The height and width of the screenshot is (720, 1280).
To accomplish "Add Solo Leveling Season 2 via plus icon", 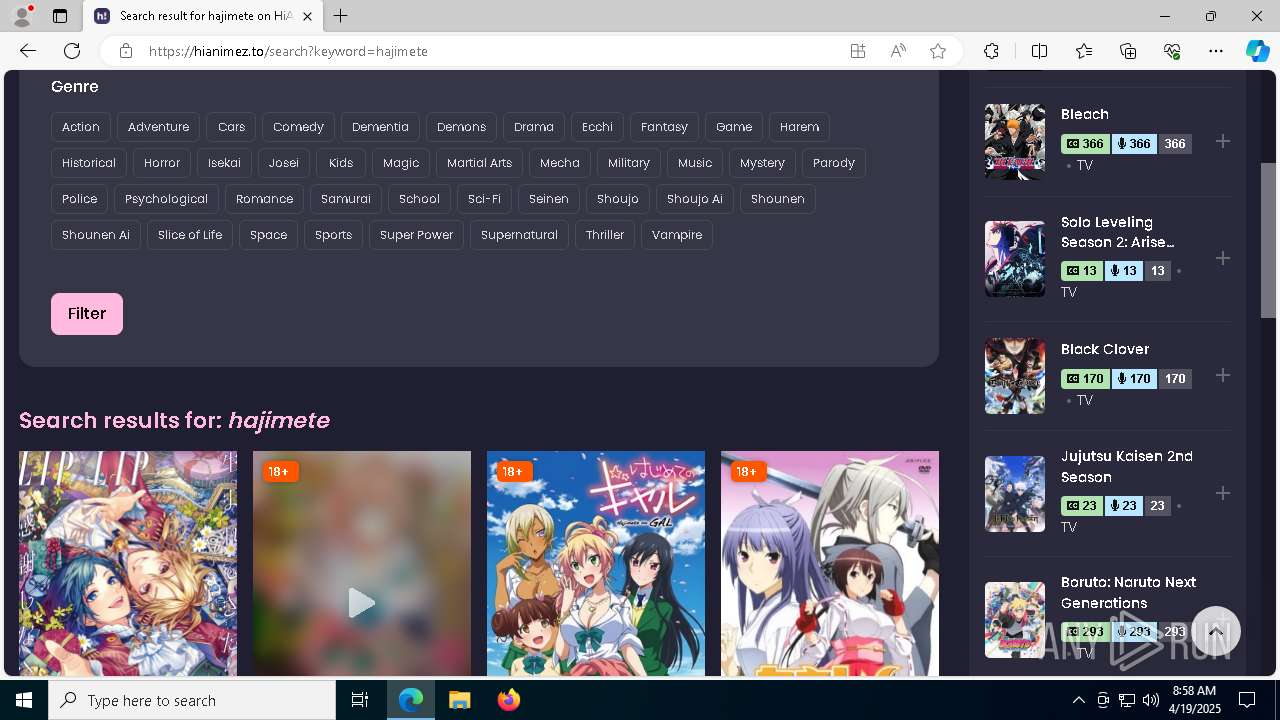I will pos(1223,258).
